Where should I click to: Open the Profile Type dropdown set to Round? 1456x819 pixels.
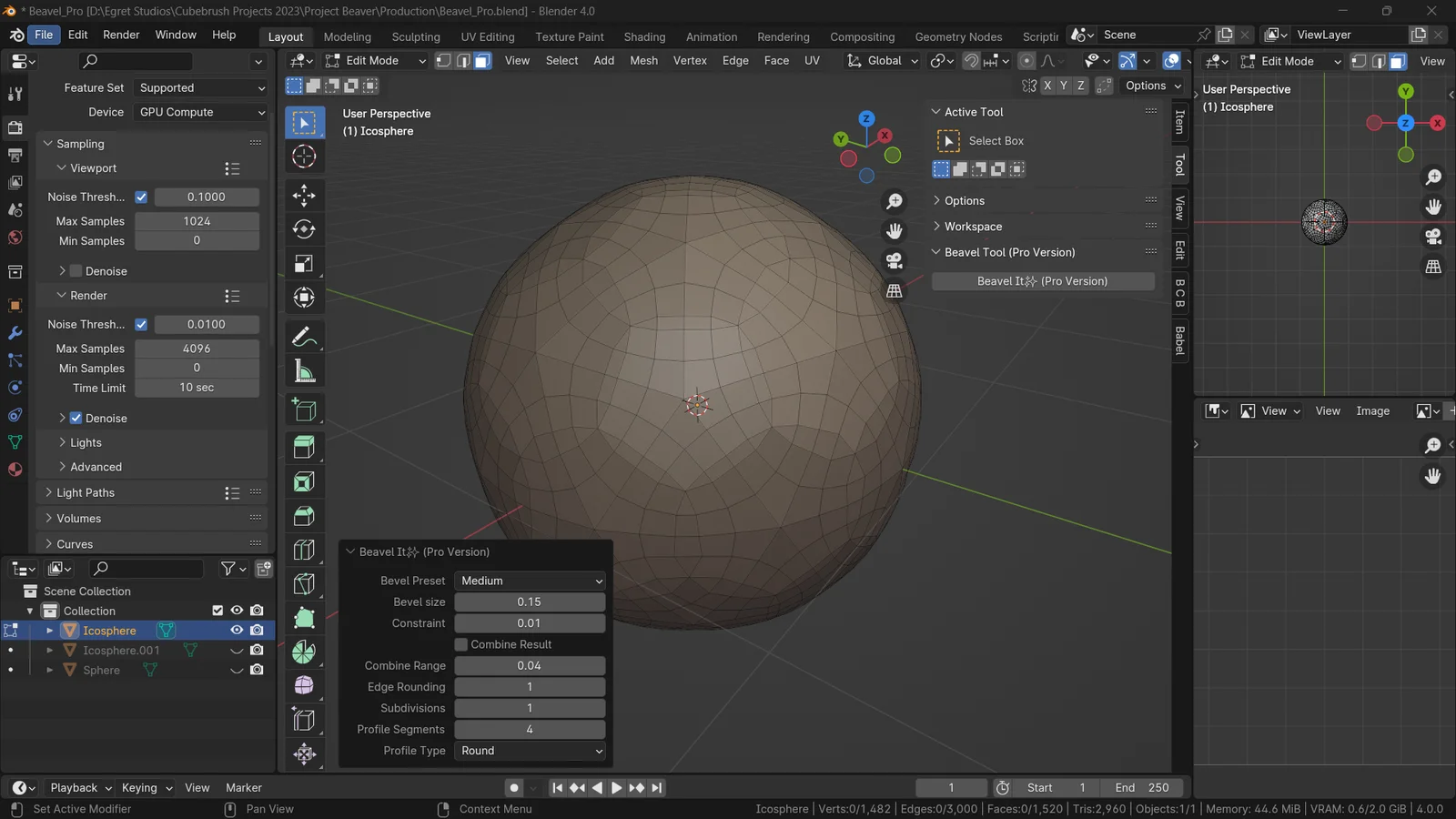click(530, 751)
